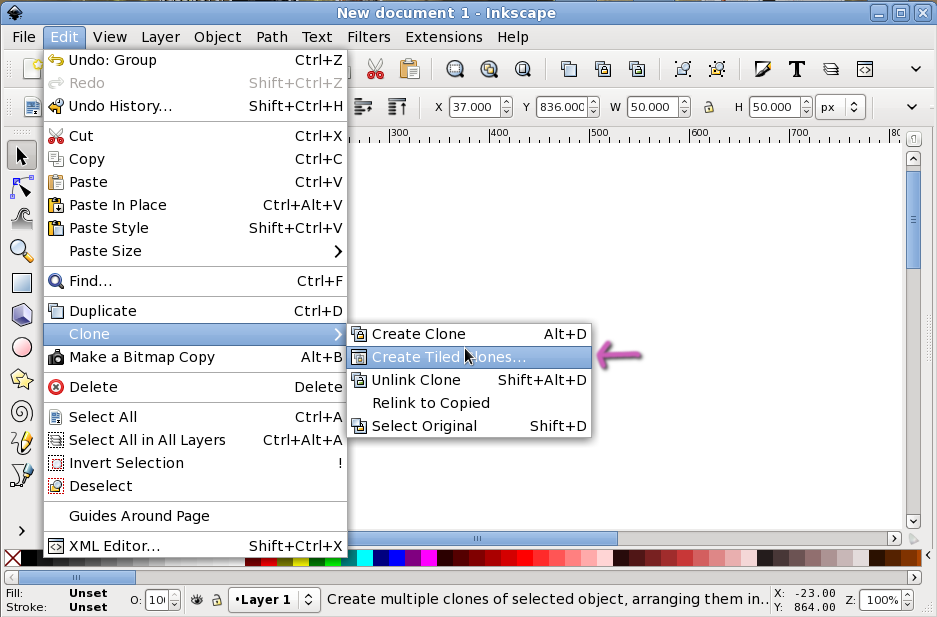
Task: Click the opacity O value field
Action: click(x=157, y=600)
